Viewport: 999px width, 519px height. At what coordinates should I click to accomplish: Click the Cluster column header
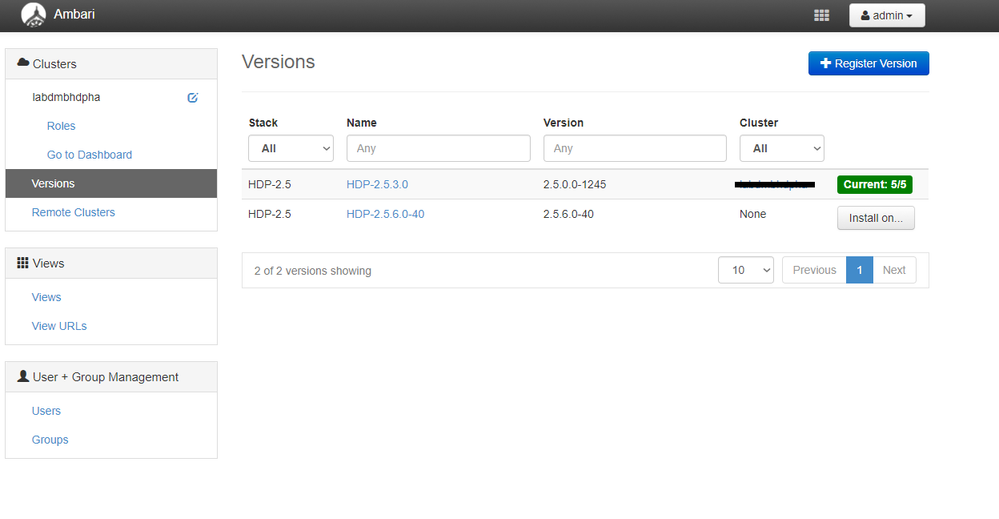[x=759, y=122]
